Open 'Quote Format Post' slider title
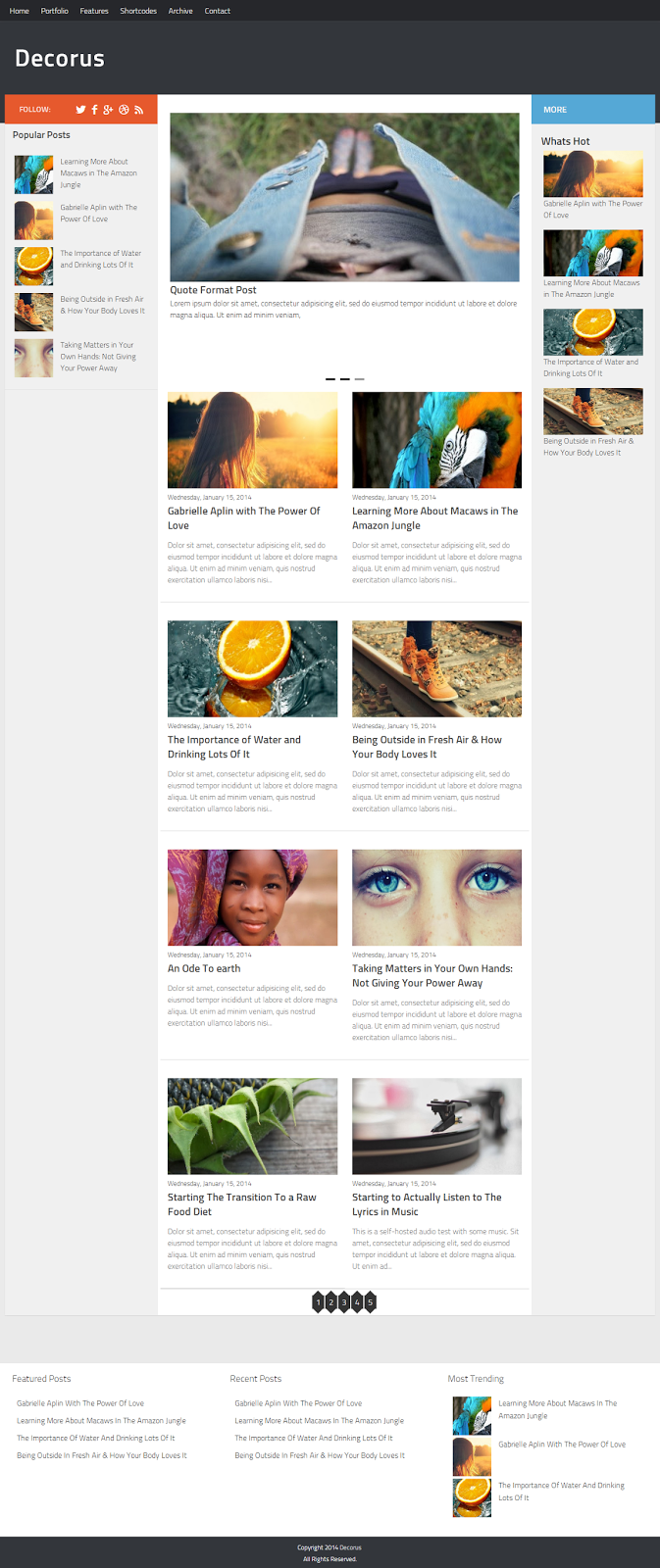 click(x=213, y=290)
